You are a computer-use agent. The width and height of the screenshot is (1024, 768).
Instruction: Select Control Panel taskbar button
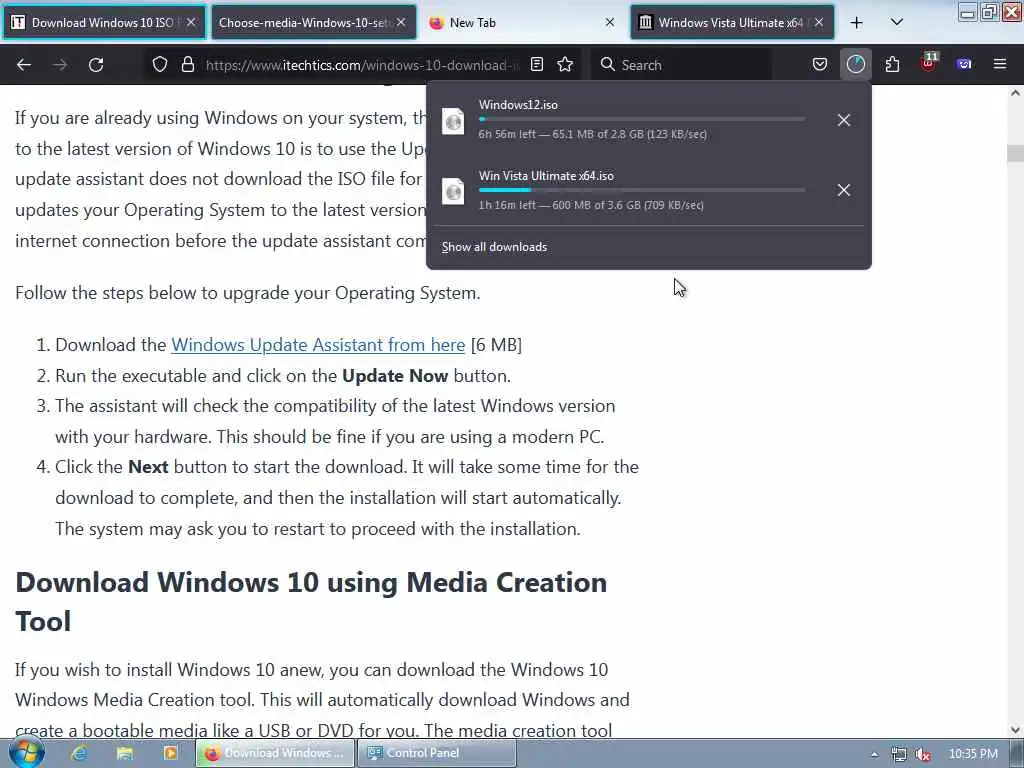click(437, 753)
